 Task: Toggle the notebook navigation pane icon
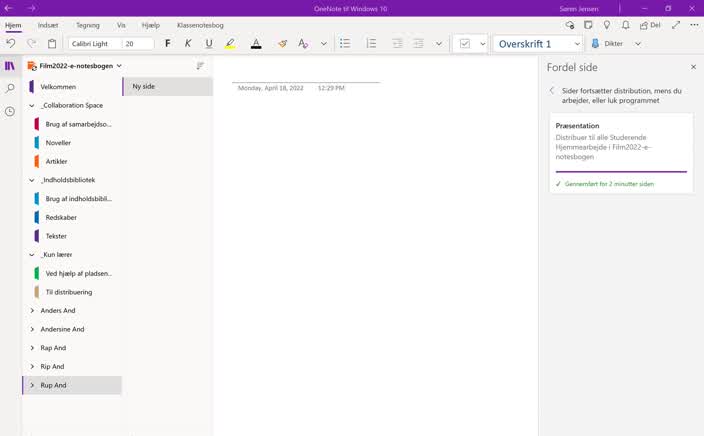pyautogui.click(x=10, y=66)
